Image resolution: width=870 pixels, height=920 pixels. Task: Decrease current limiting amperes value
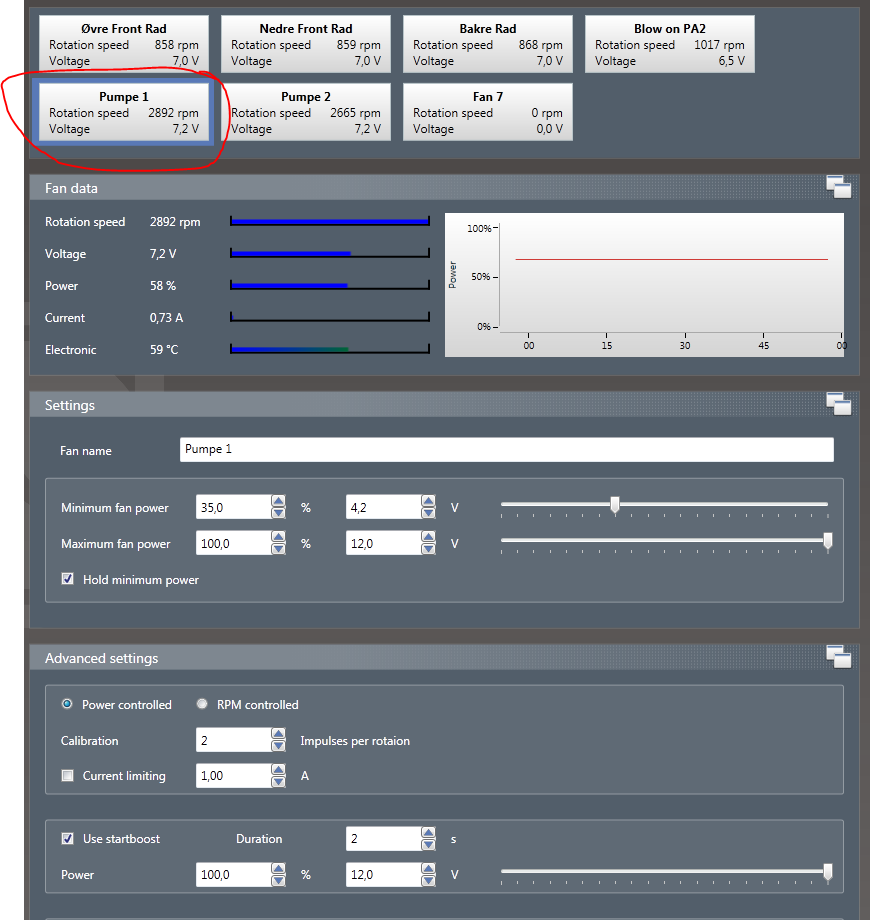pyautogui.click(x=278, y=781)
